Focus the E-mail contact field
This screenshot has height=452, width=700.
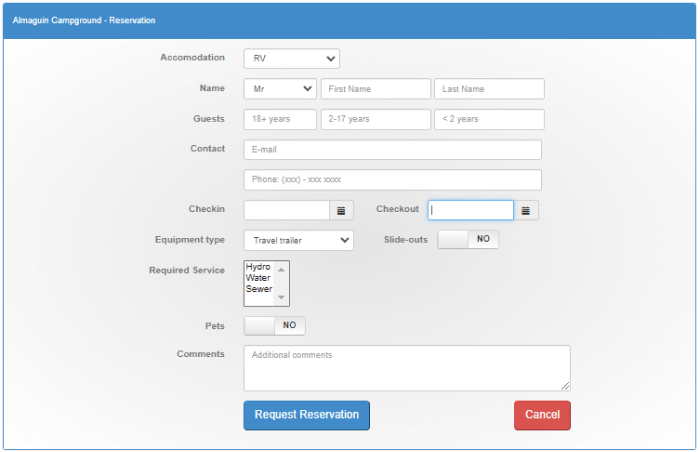392,150
